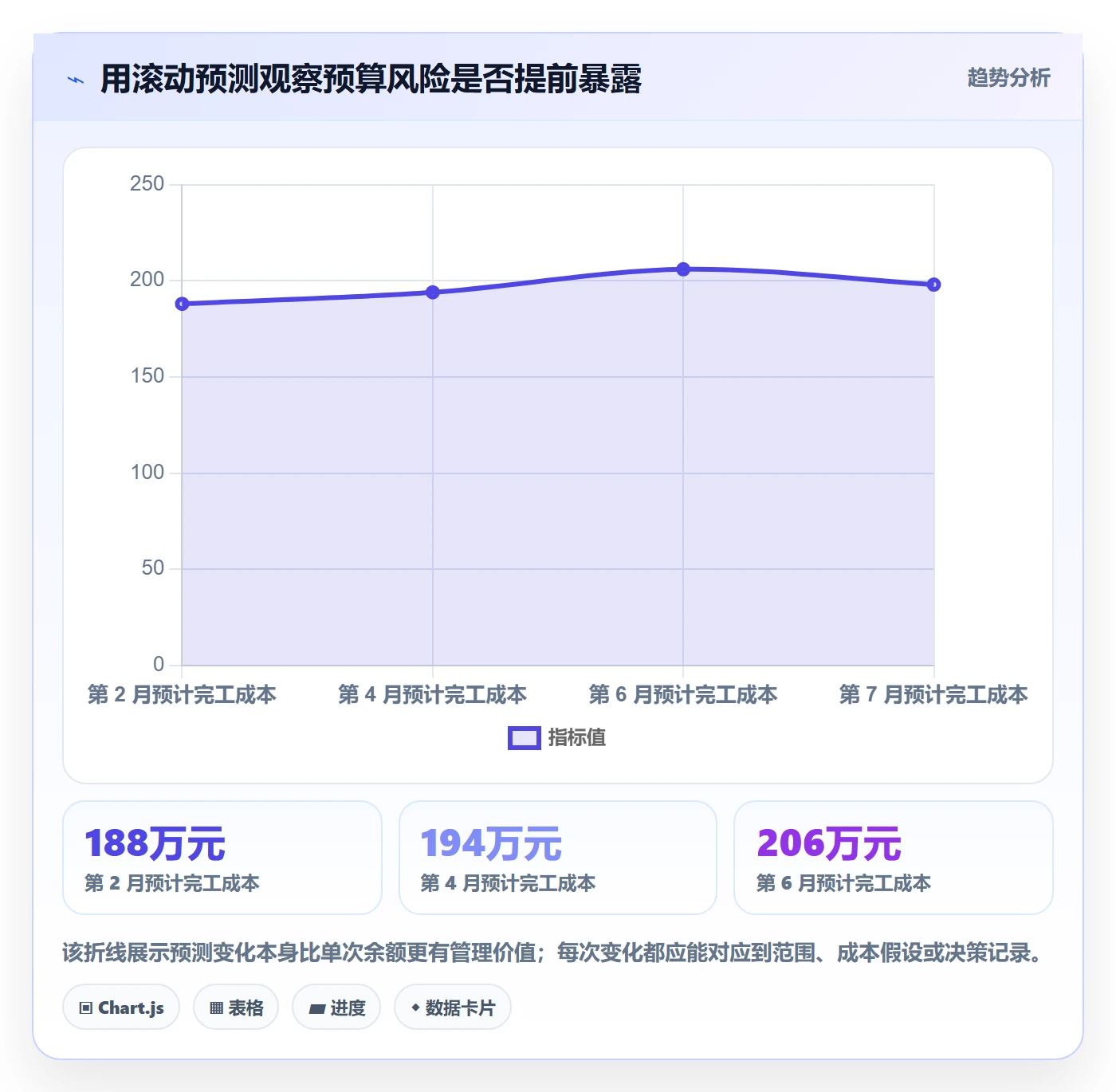Viewport: 1116px width, 1092px height.
Task: Click the Chart.js tag chip
Action: coord(121,1008)
